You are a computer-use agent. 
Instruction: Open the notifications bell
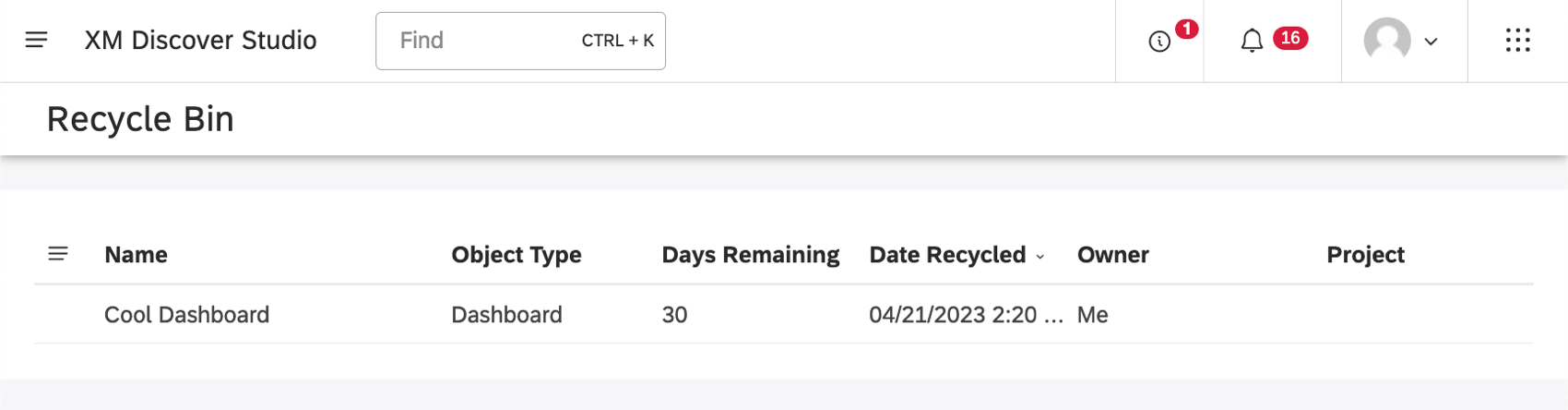tap(1252, 41)
